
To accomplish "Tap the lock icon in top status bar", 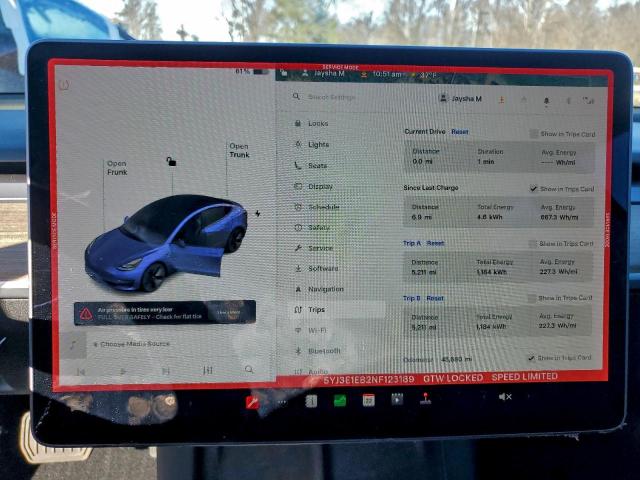I will click(284, 73).
